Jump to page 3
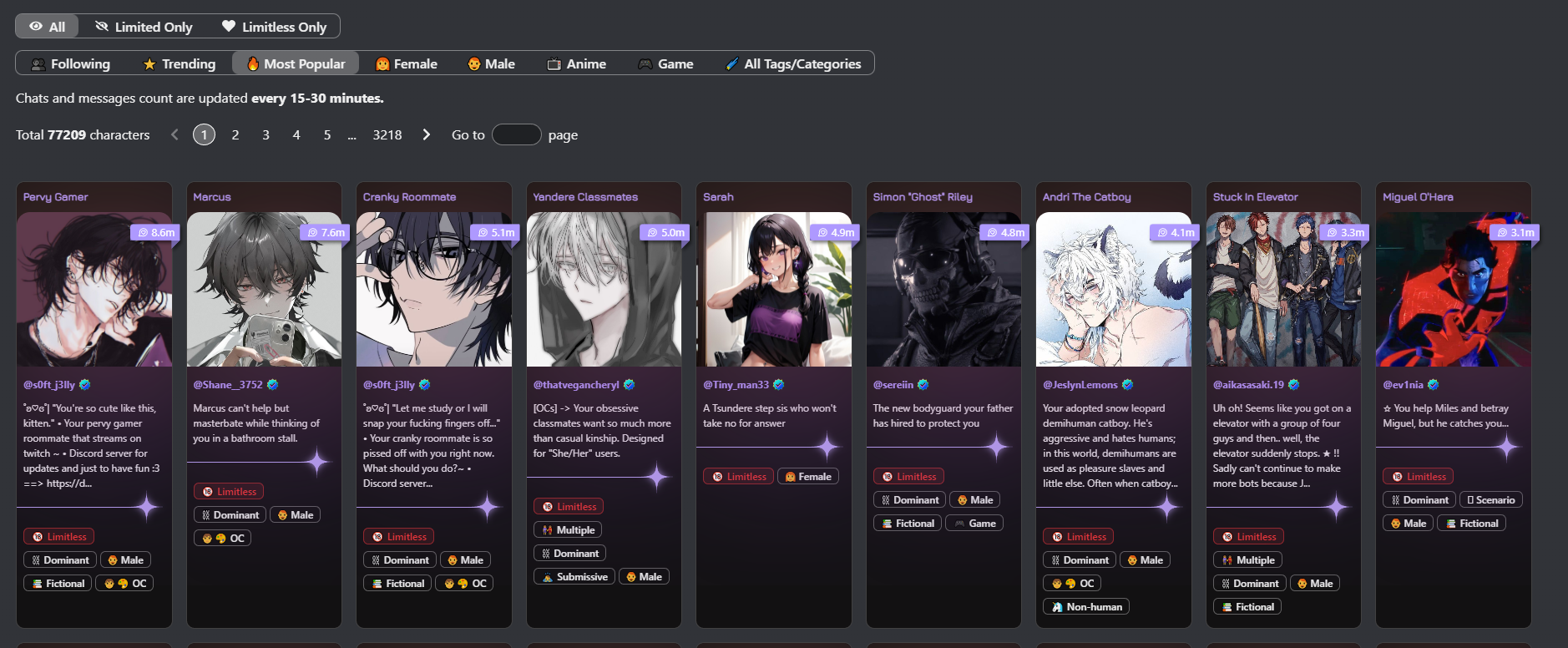This screenshot has height=648, width=1568. click(x=266, y=134)
